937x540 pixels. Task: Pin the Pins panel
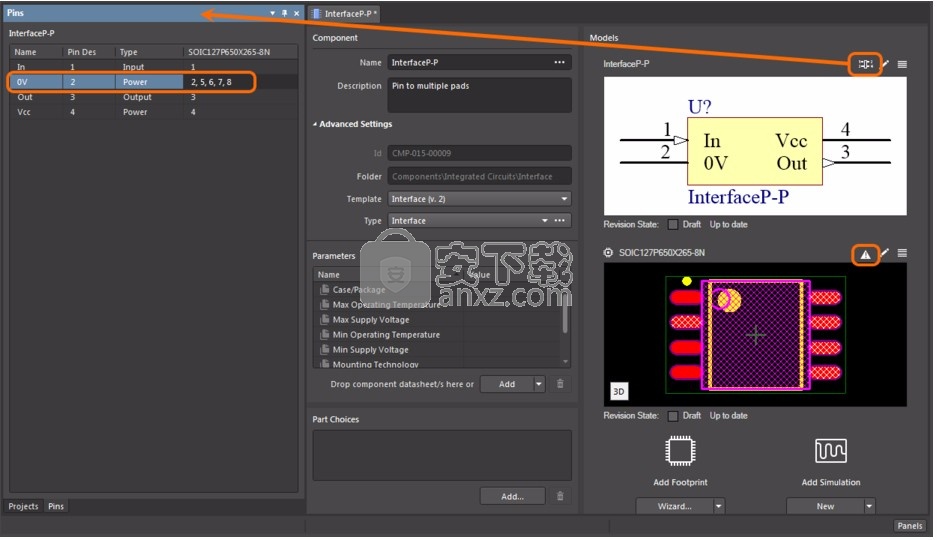pos(284,13)
